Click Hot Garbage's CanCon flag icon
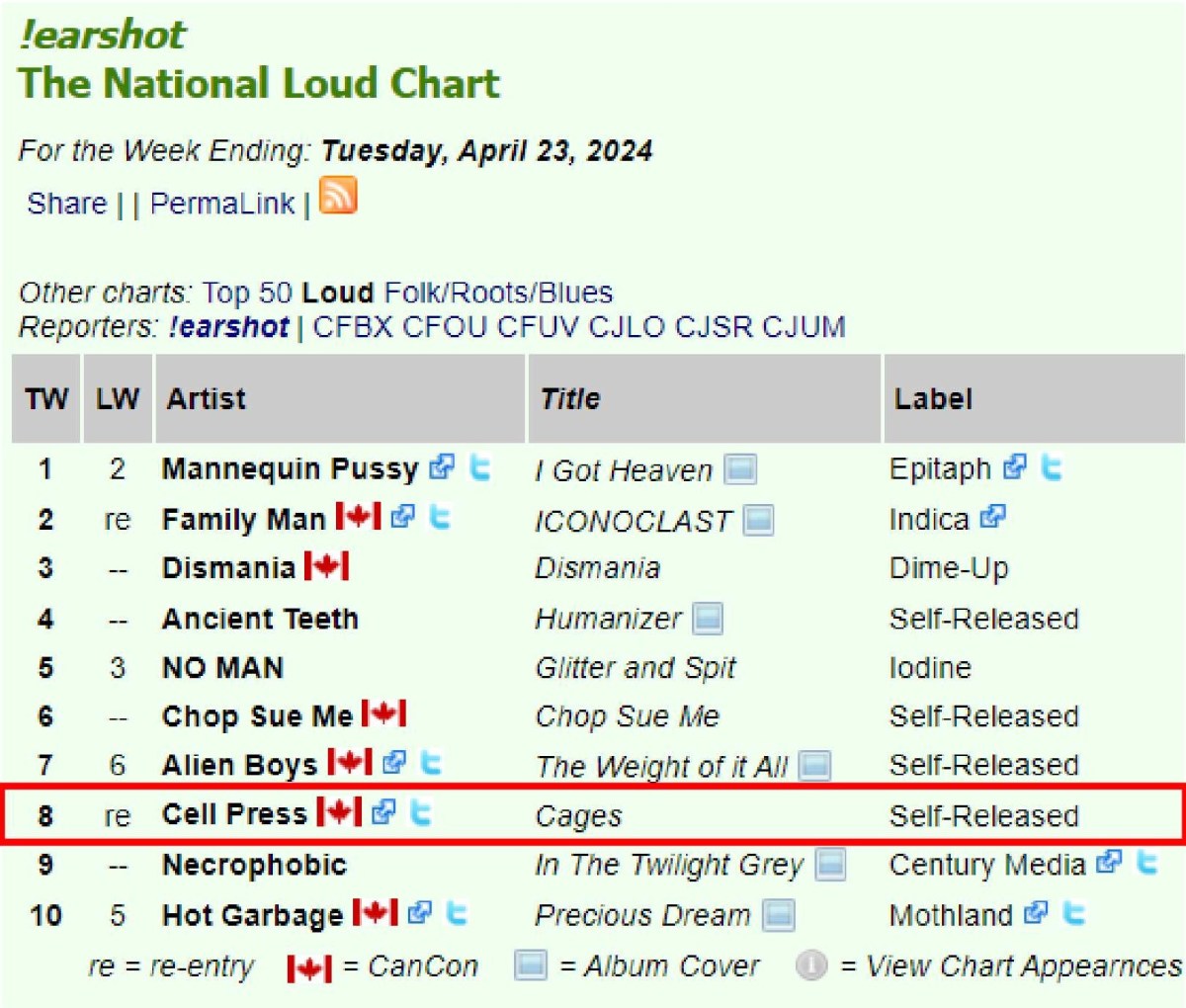Image resolution: width=1186 pixels, height=1008 pixels. coord(375,913)
